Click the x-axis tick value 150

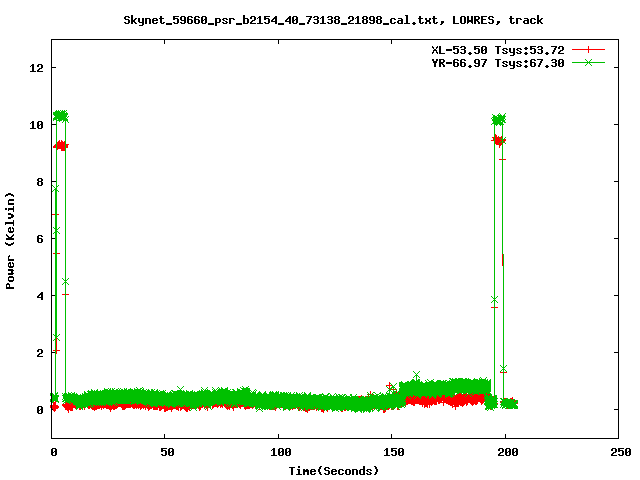click(x=393, y=452)
